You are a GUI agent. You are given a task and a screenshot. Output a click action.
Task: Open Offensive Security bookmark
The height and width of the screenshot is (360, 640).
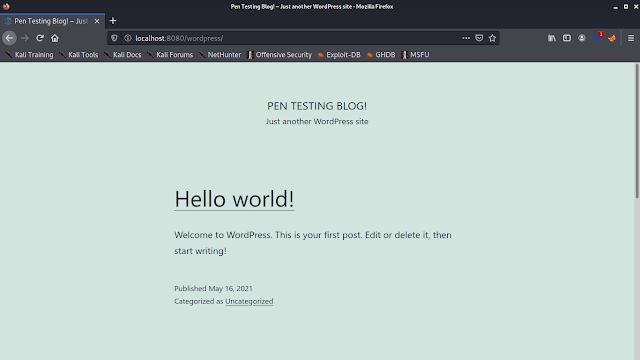point(280,55)
